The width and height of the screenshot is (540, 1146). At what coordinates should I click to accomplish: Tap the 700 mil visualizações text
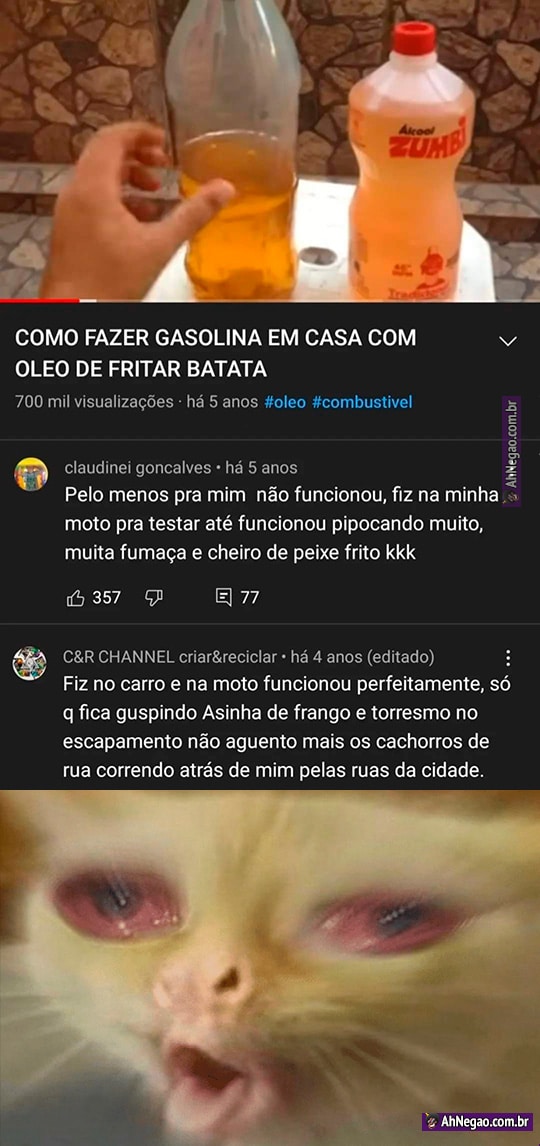[x=94, y=402]
